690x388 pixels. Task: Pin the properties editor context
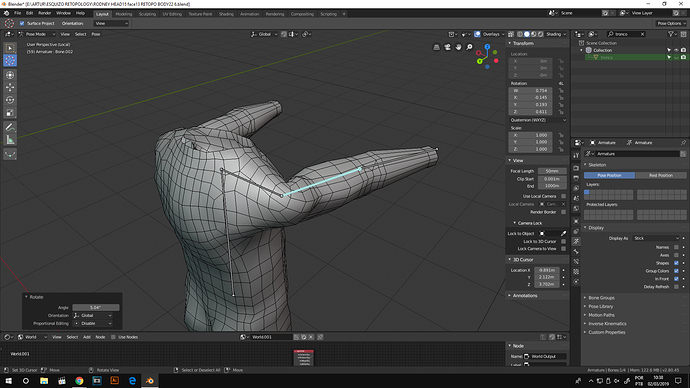(x=683, y=143)
